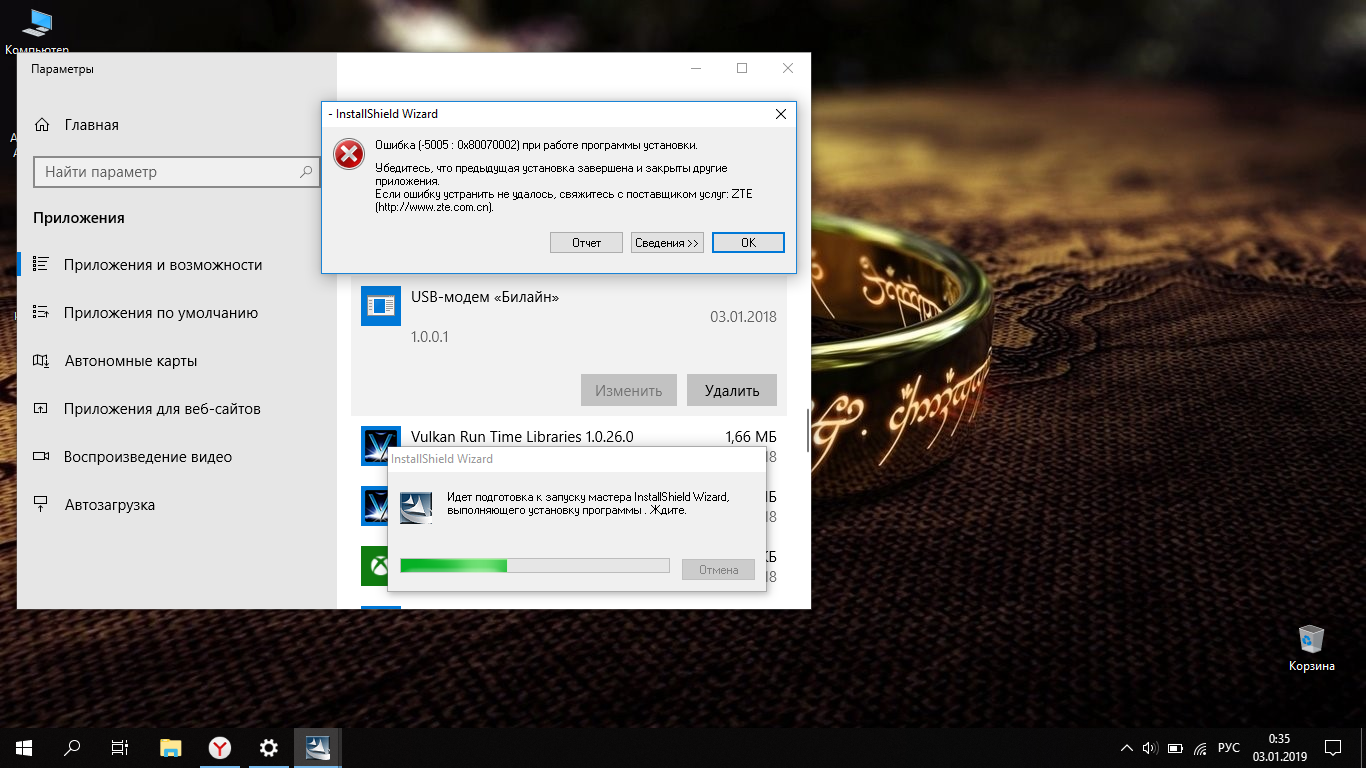Click Приложения heading in sidebar
The image size is (1366, 768).
[79, 218]
